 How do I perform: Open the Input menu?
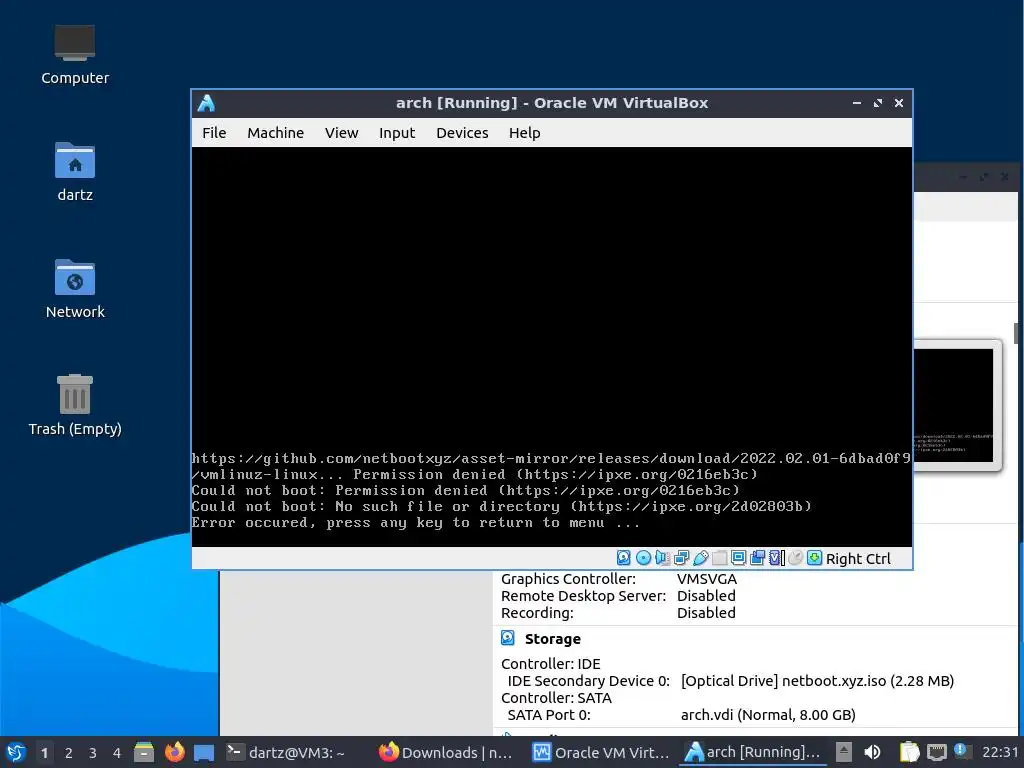(397, 133)
